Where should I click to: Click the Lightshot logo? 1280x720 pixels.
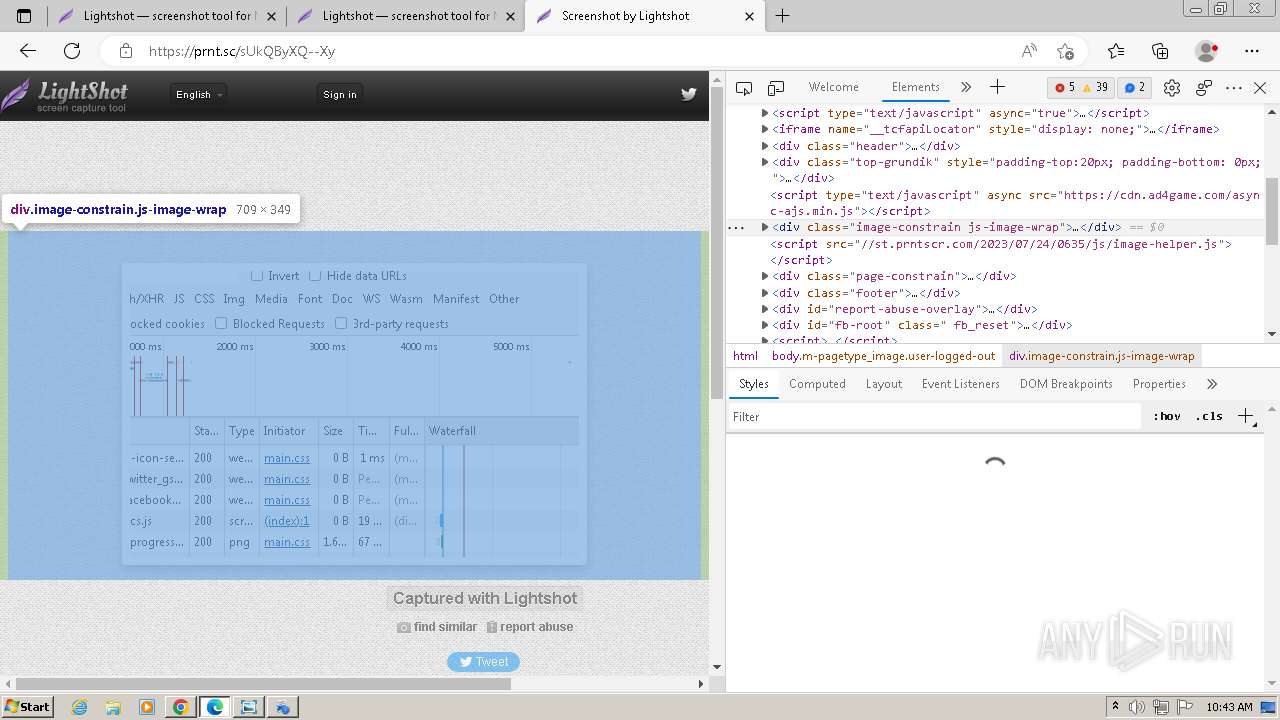(x=65, y=96)
